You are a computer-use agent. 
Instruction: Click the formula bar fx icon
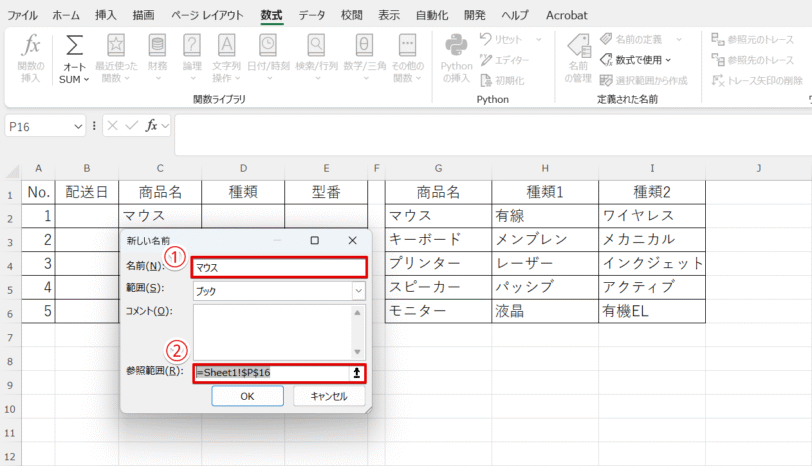(x=151, y=126)
